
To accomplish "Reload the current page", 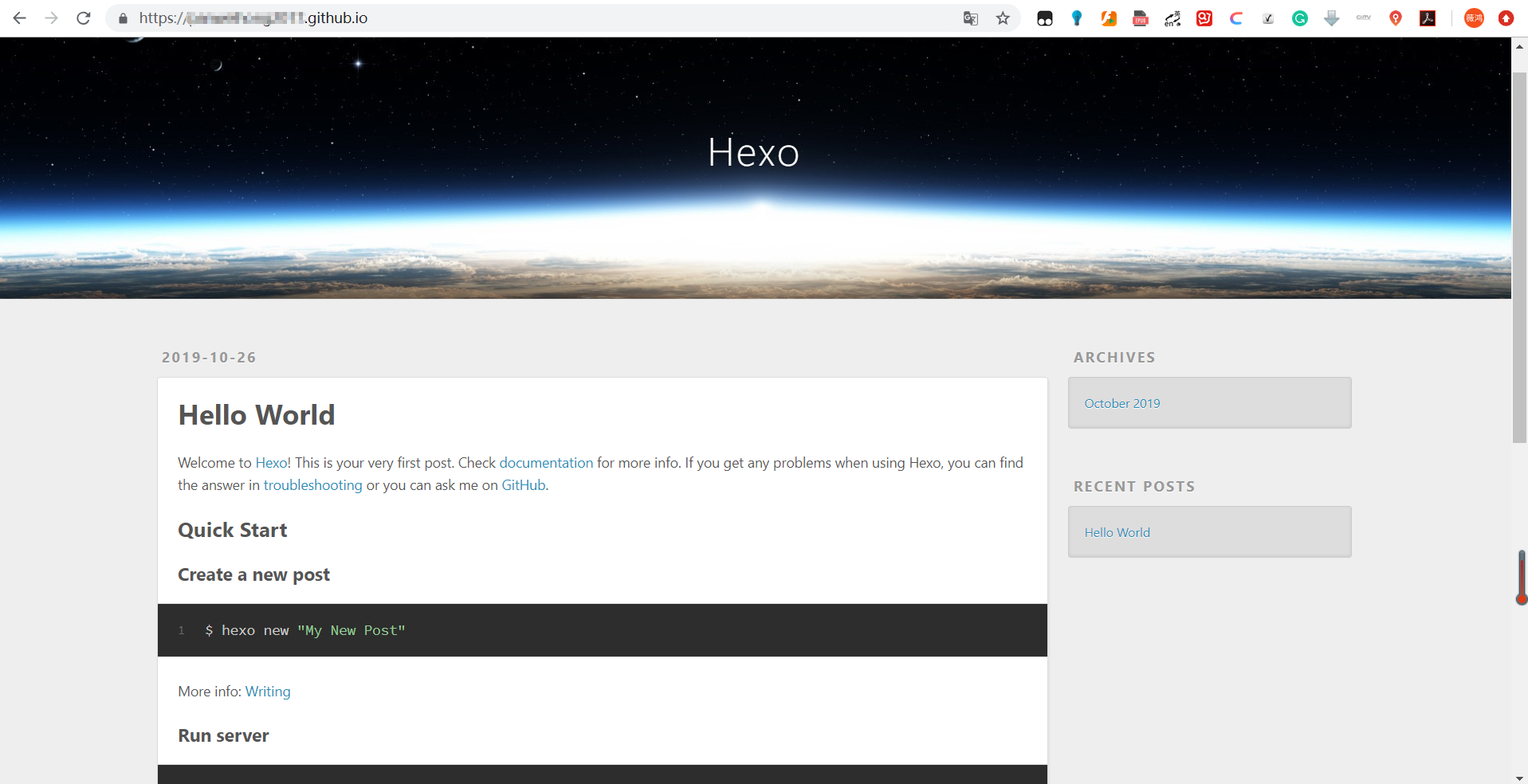I will [x=83, y=18].
